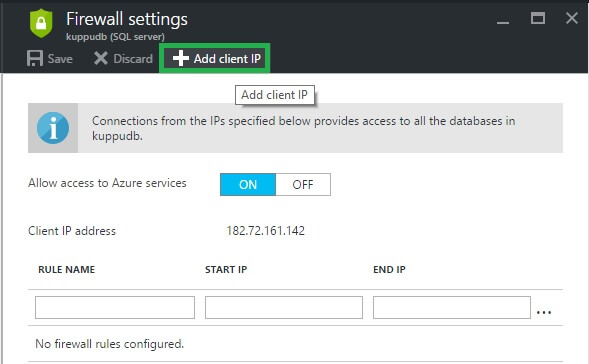Viewport: 589px width, 364px height.
Task: Click the RULE NAME column header
Action: (66, 269)
